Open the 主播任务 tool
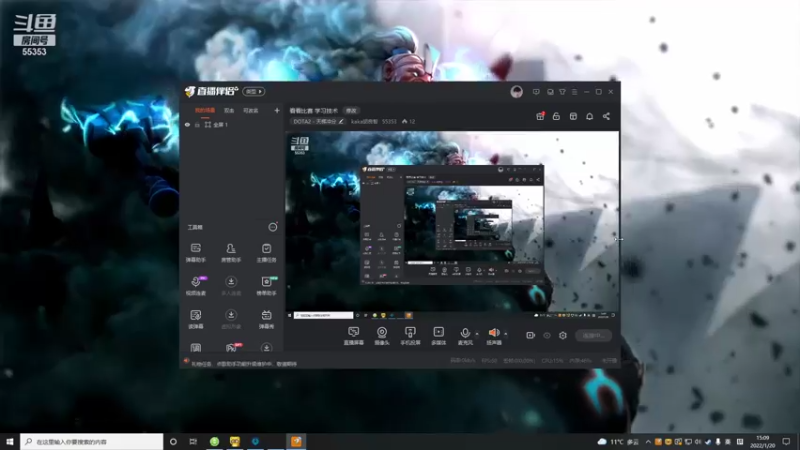 [x=266, y=253]
